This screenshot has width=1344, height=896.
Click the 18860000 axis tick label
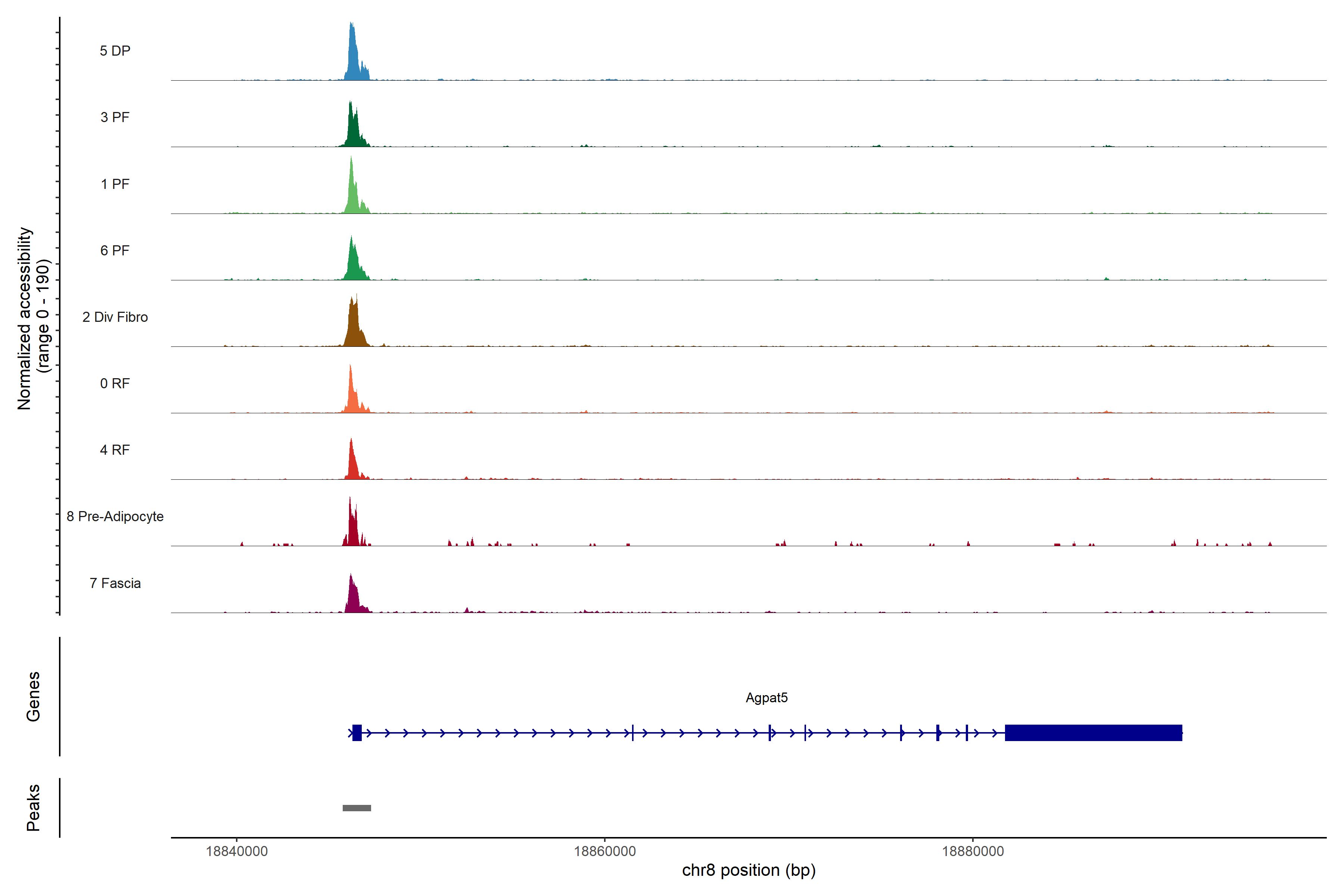(x=604, y=852)
